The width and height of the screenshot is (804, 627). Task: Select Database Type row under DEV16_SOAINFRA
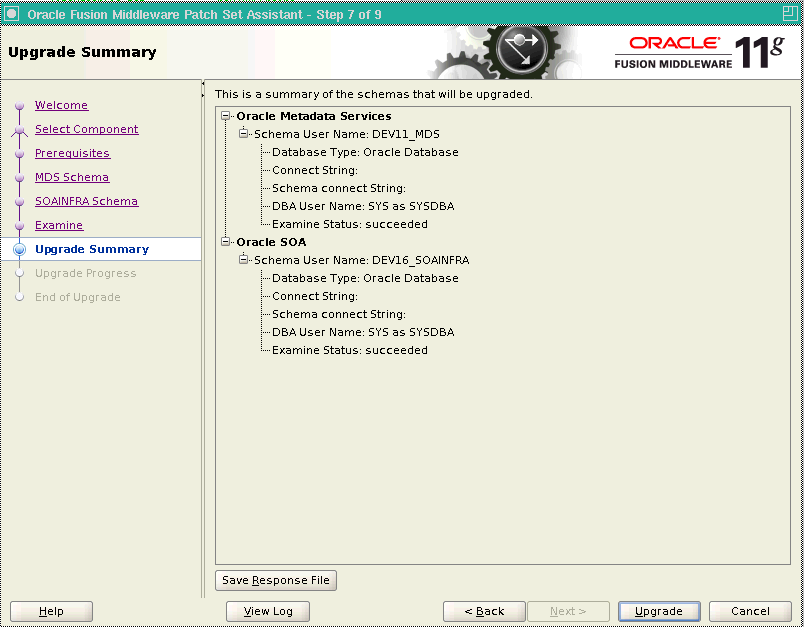point(365,278)
